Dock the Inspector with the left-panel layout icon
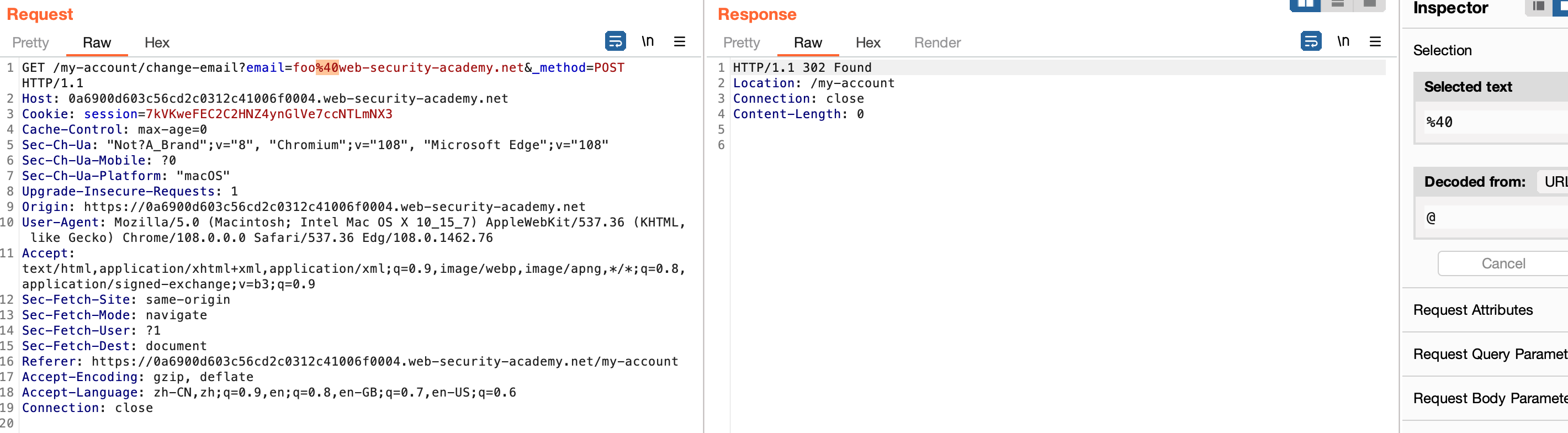 (x=1538, y=6)
